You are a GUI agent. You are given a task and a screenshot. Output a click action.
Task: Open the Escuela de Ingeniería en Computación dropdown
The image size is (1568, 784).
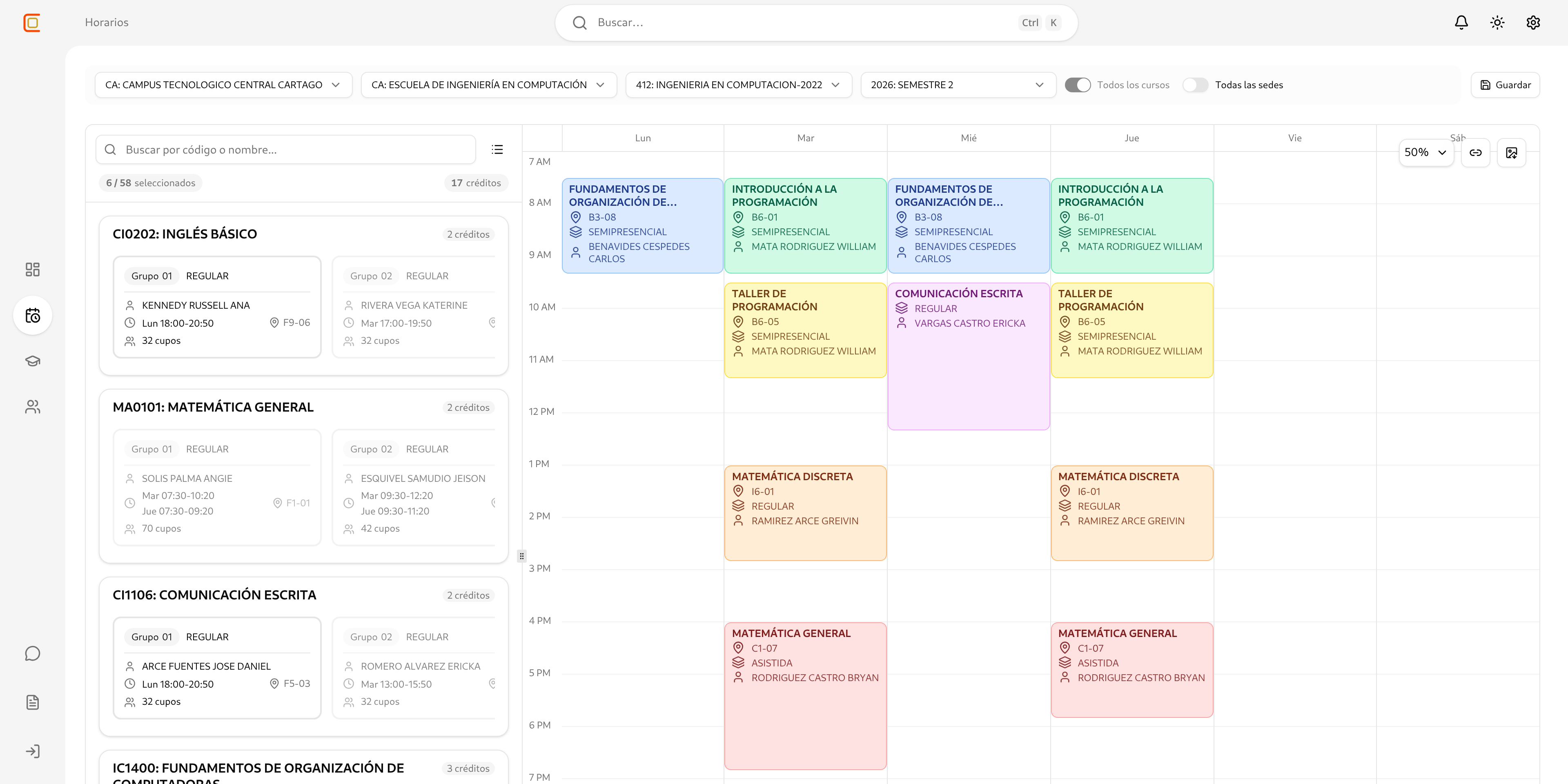489,85
